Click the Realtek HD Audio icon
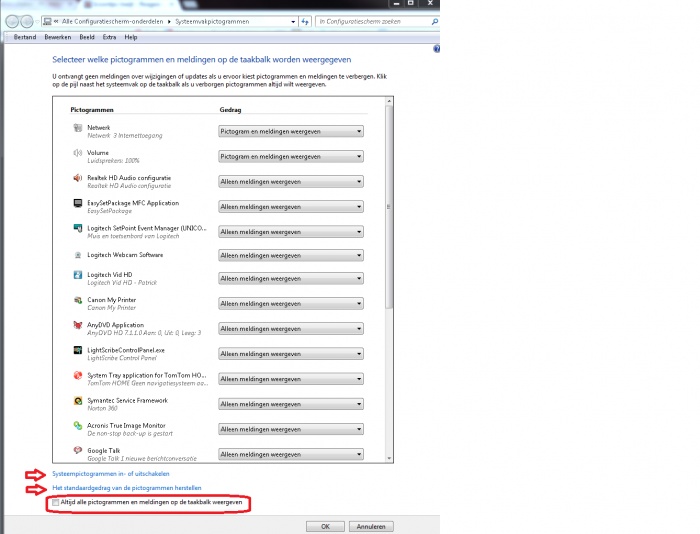 [78, 178]
